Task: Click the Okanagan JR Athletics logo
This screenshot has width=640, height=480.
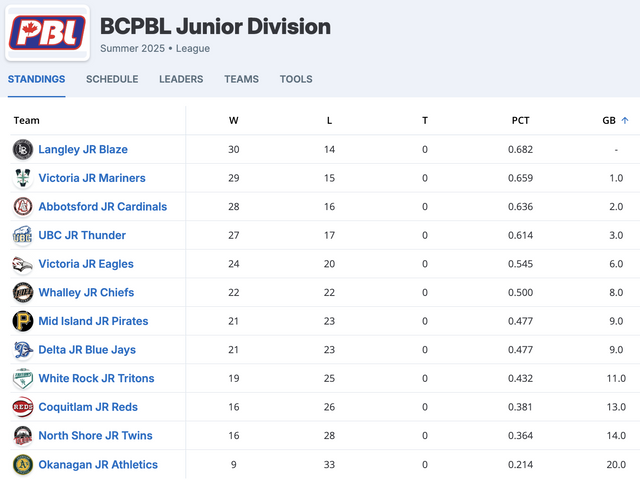Action: [22, 464]
